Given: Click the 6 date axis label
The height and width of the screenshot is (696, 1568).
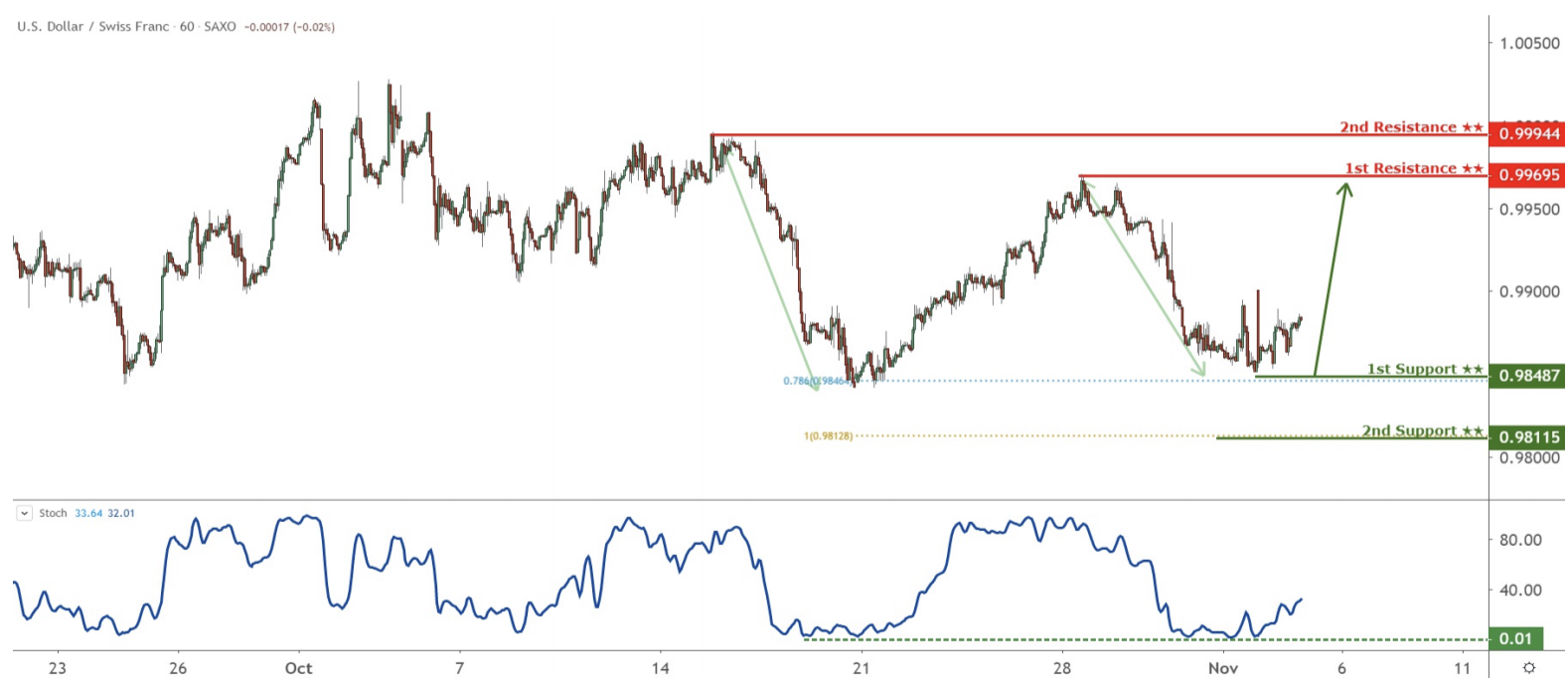Looking at the screenshot, I should click(1342, 669).
